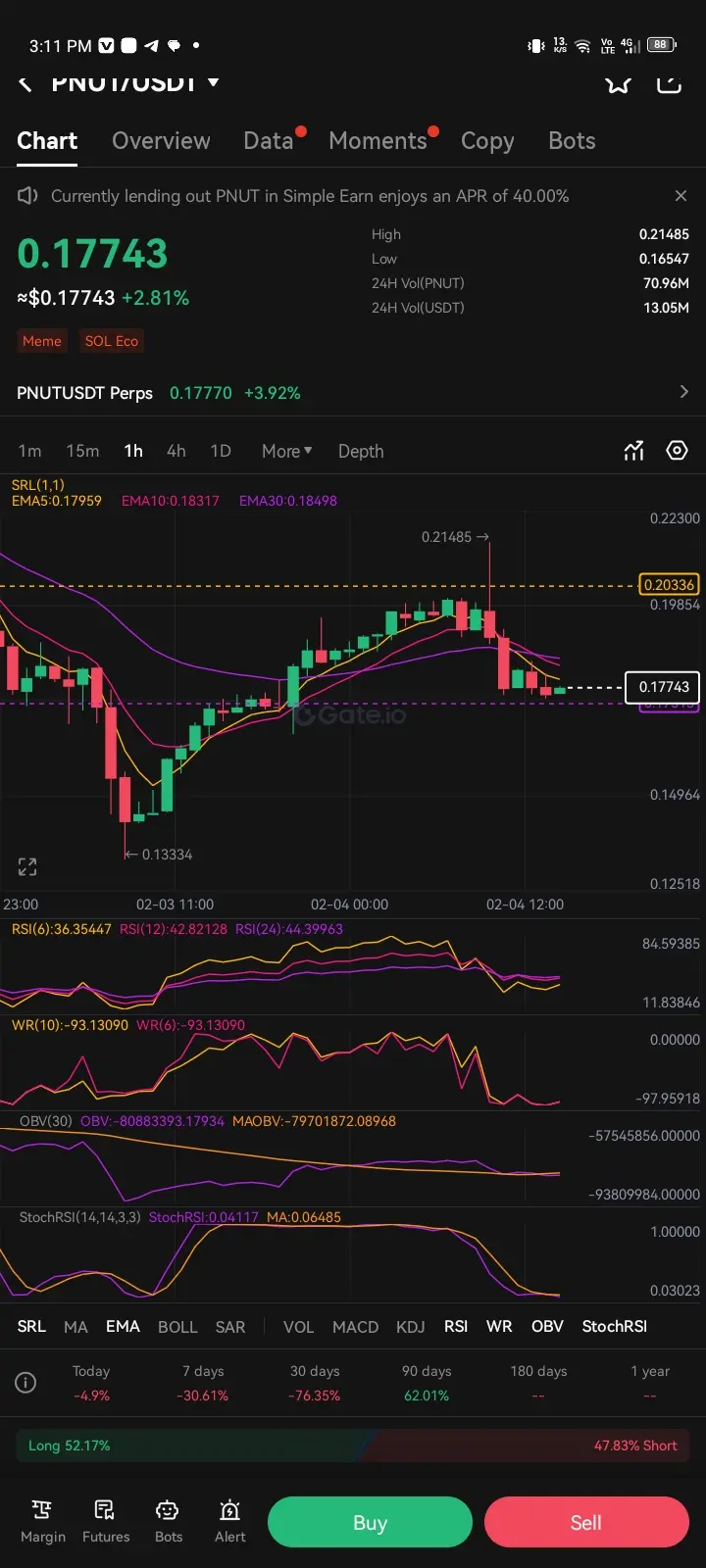Viewport: 706px width, 1568px height.
Task: Toggle the SAR indicator
Action: (x=230, y=1326)
